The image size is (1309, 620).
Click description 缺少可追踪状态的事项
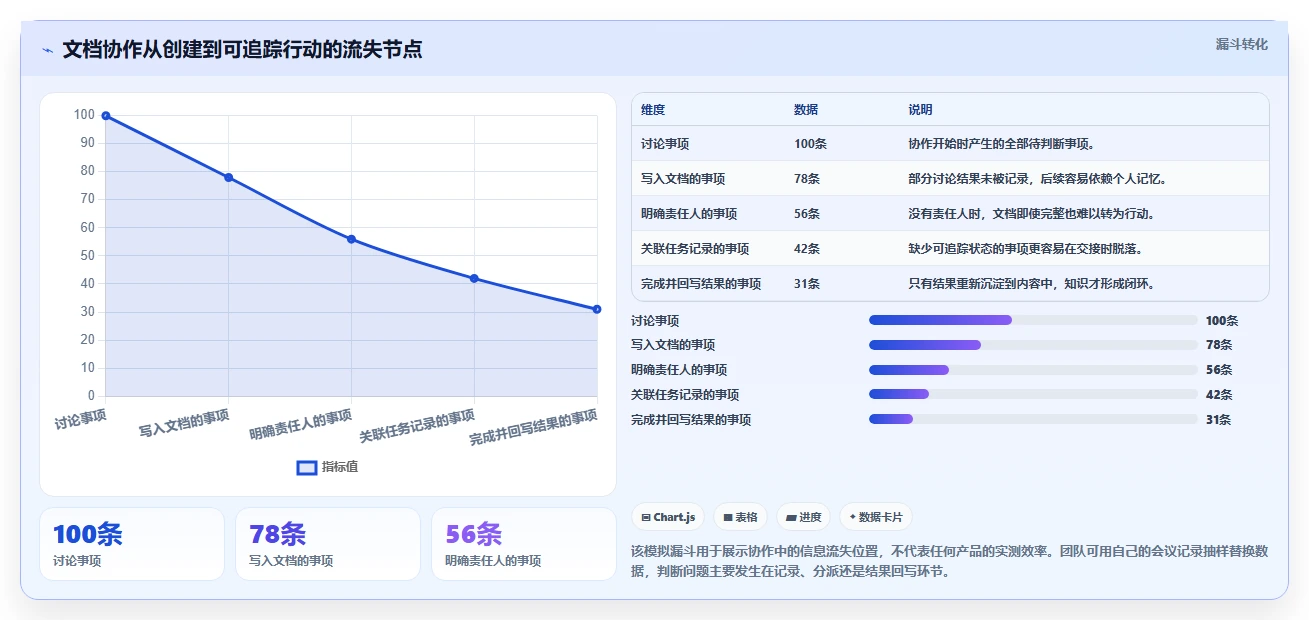point(968,249)
